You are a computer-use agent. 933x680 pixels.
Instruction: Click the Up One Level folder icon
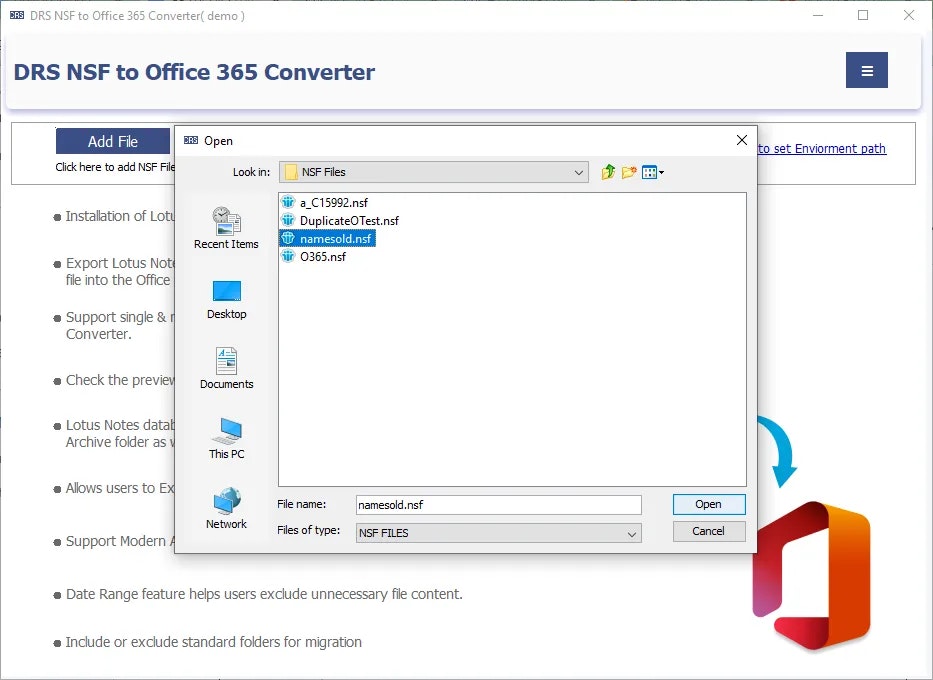coord(607,172)
